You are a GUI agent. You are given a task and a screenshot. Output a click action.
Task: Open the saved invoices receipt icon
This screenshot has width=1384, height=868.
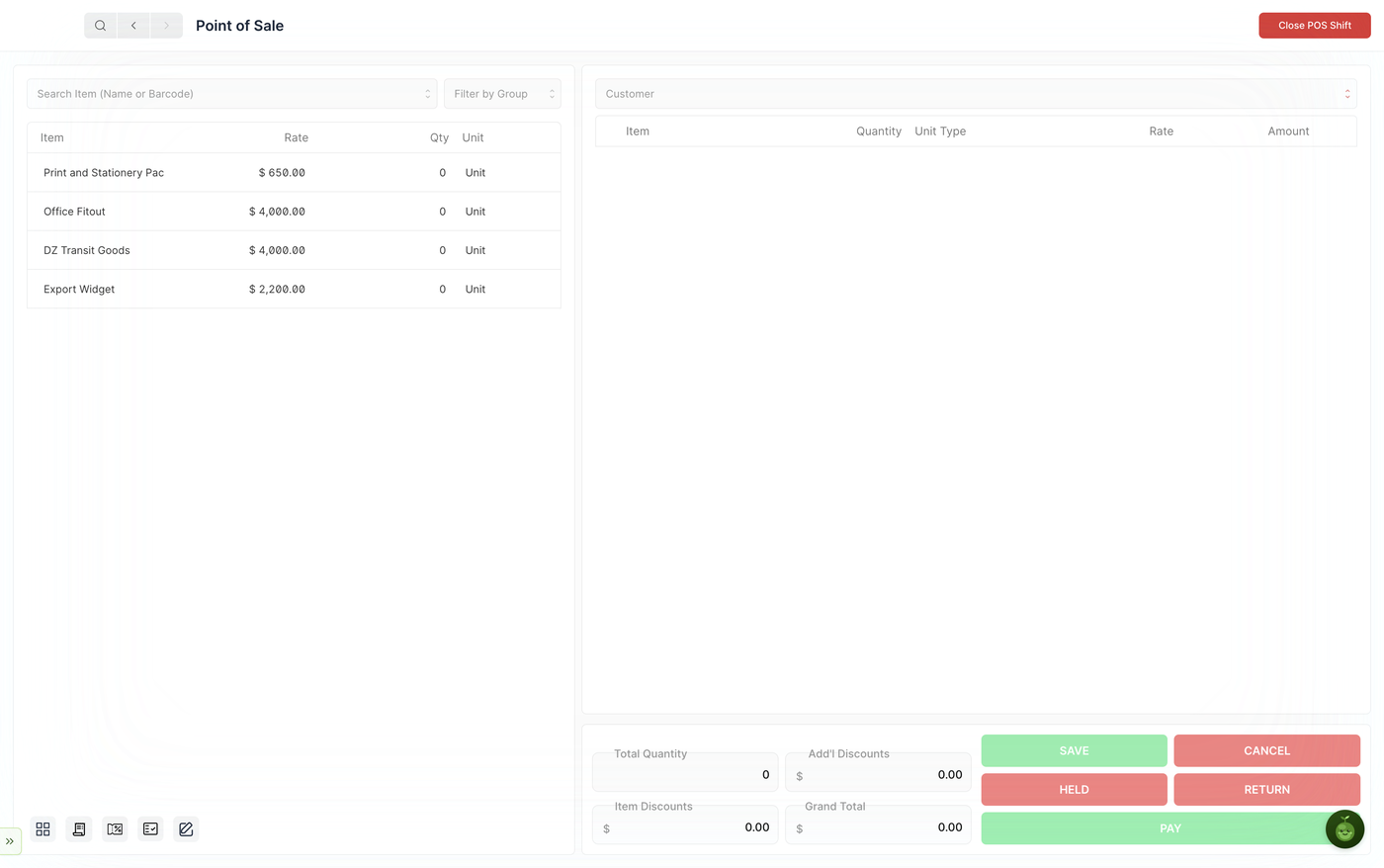(x=79, y=829)
